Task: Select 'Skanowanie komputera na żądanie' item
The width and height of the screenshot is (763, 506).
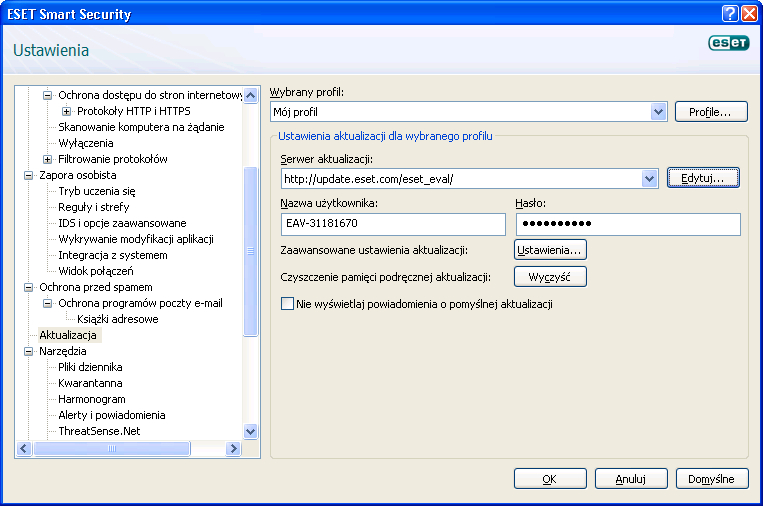Action: (x=141, y=127)
